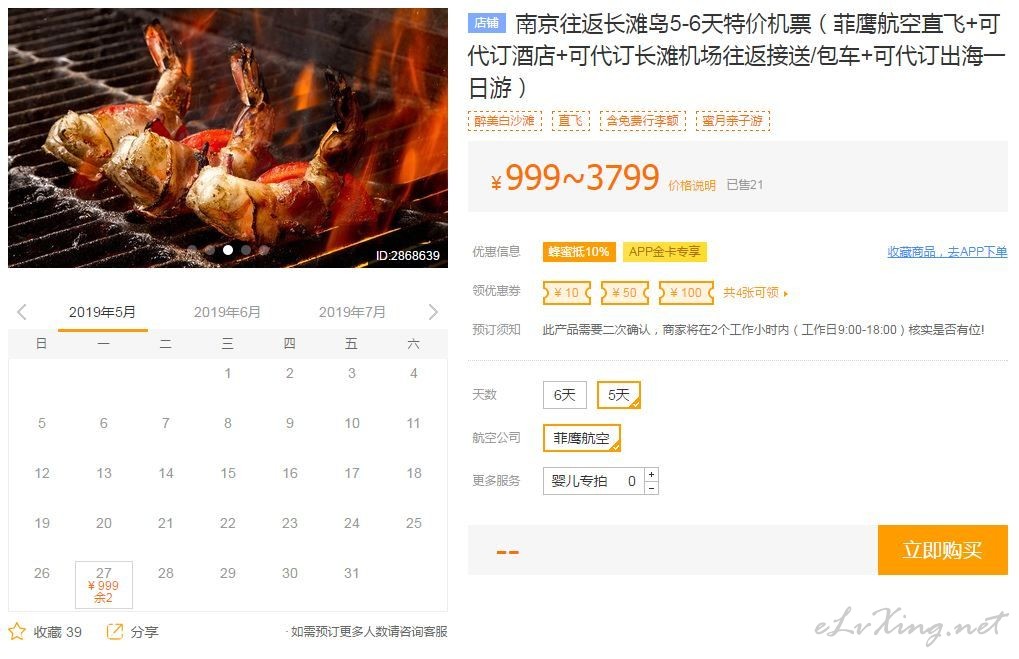Switch calendar to 2019年7月 tab

(x=352, y=312)
